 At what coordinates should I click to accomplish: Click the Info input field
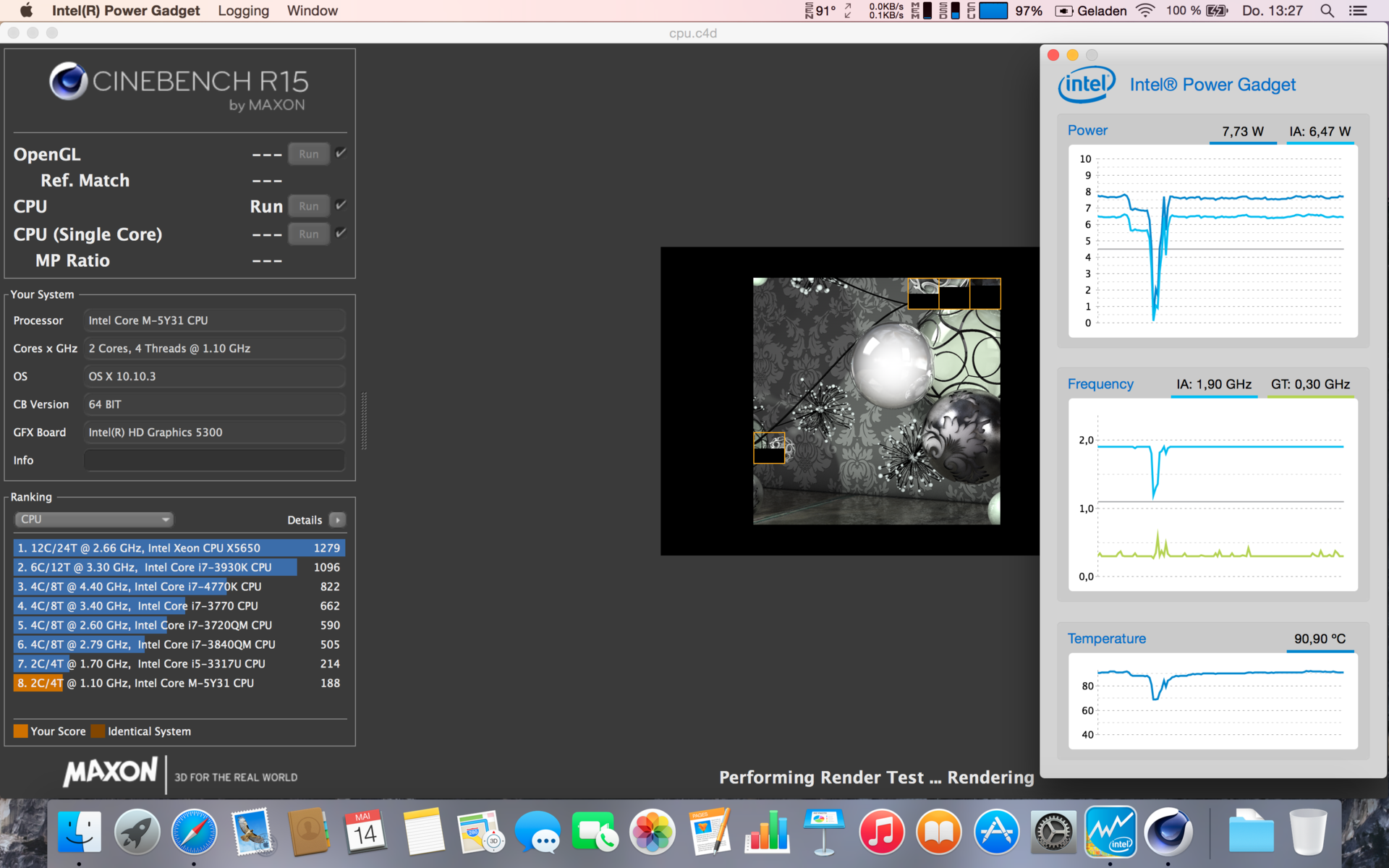click(214, 460)
